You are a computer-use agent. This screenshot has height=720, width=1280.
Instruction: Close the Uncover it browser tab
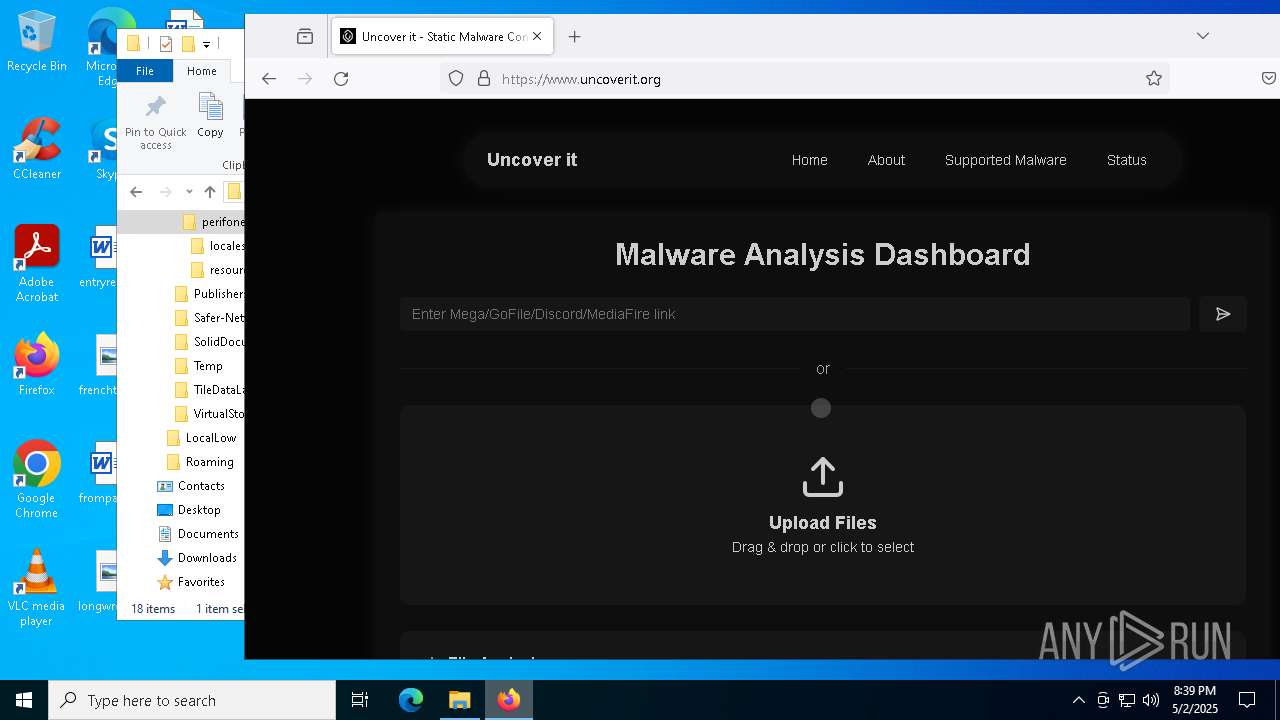(x=537, y=36)
